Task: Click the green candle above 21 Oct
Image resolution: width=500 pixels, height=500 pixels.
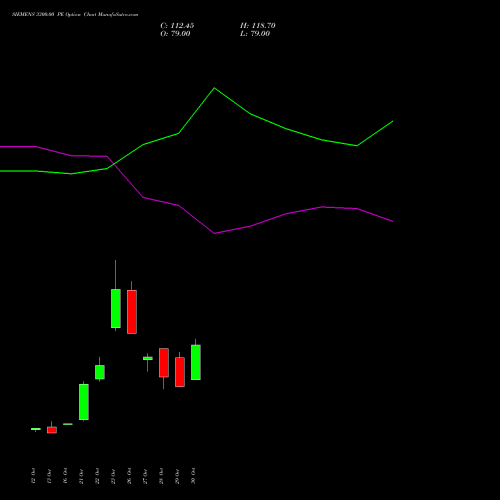Action: (x=84, y=402)
